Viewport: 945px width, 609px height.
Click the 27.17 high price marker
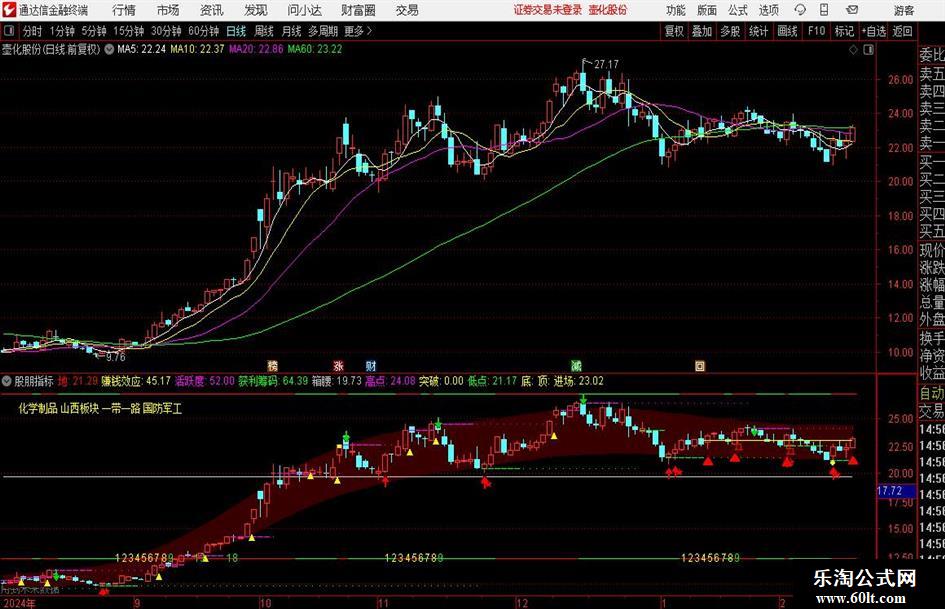[606, 64]
